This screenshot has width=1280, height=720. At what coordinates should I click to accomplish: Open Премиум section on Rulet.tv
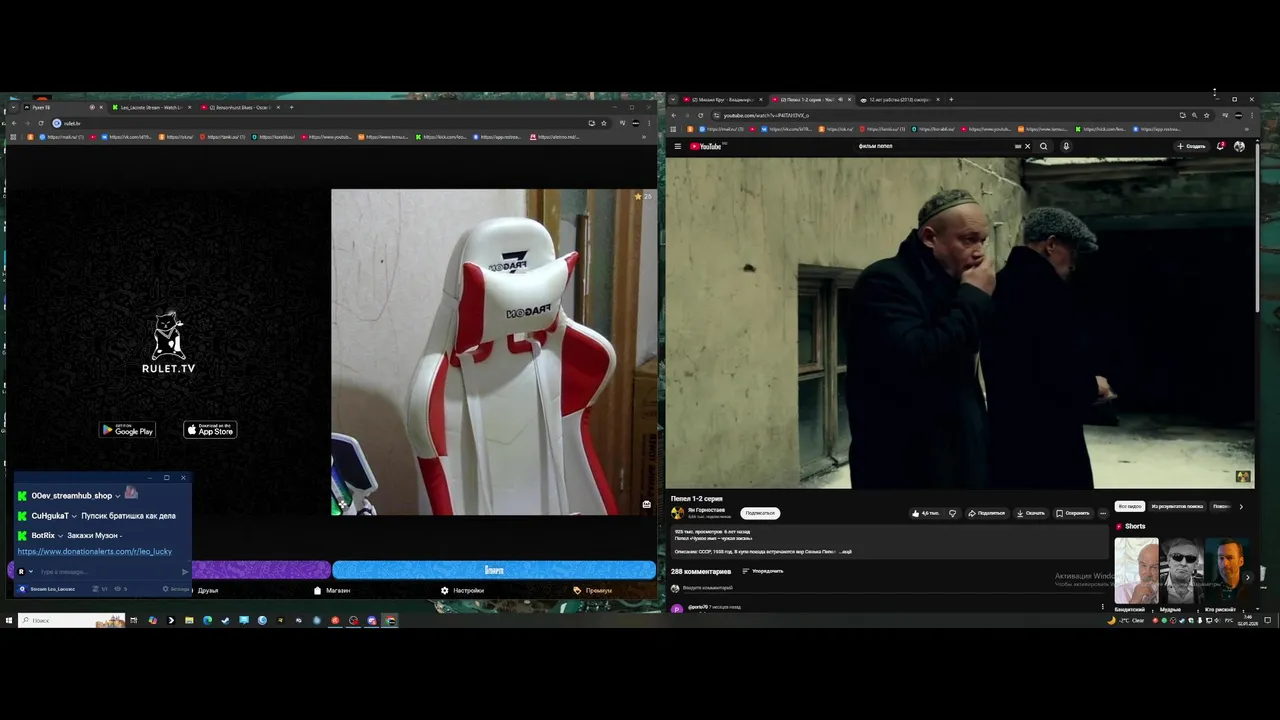(x=593, y=590)
